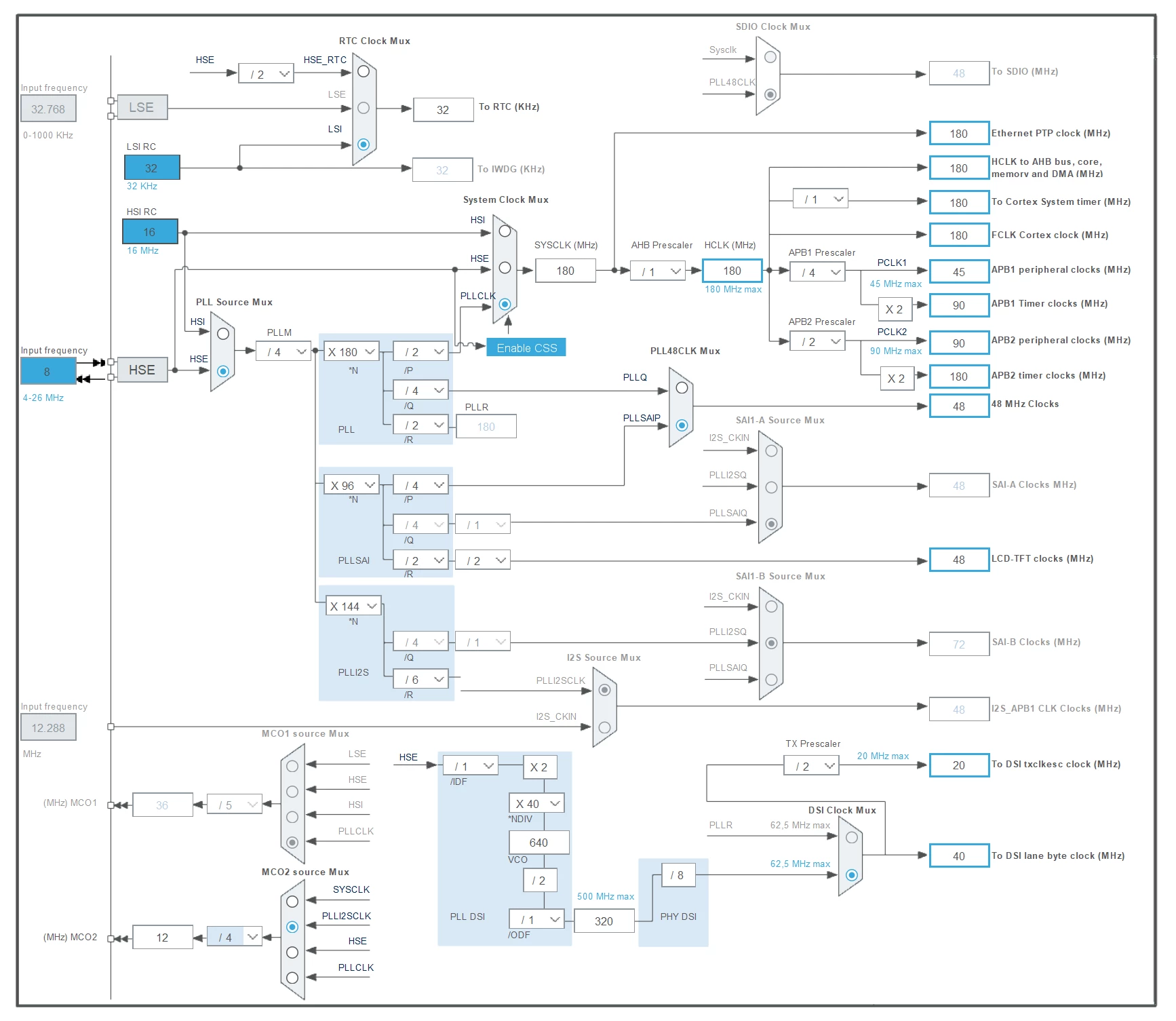The width and height of the screenshot is (1176, 1021).
Task: Select I2S_CKIN in I2S Source Mux
Action: pos(604,727)
